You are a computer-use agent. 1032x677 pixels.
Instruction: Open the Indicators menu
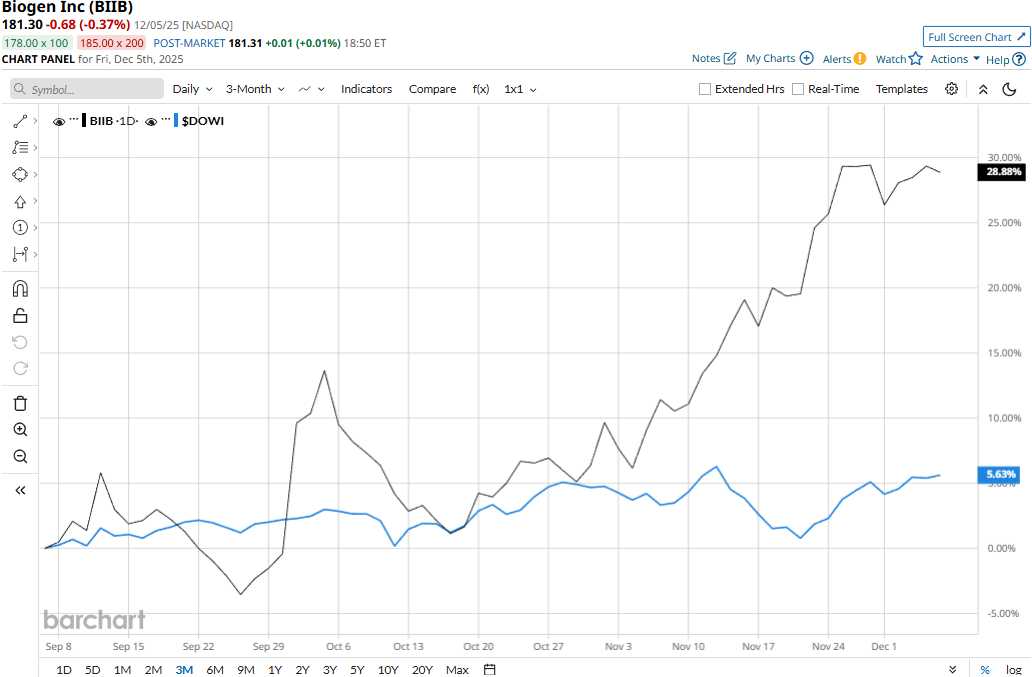(366, 89)
